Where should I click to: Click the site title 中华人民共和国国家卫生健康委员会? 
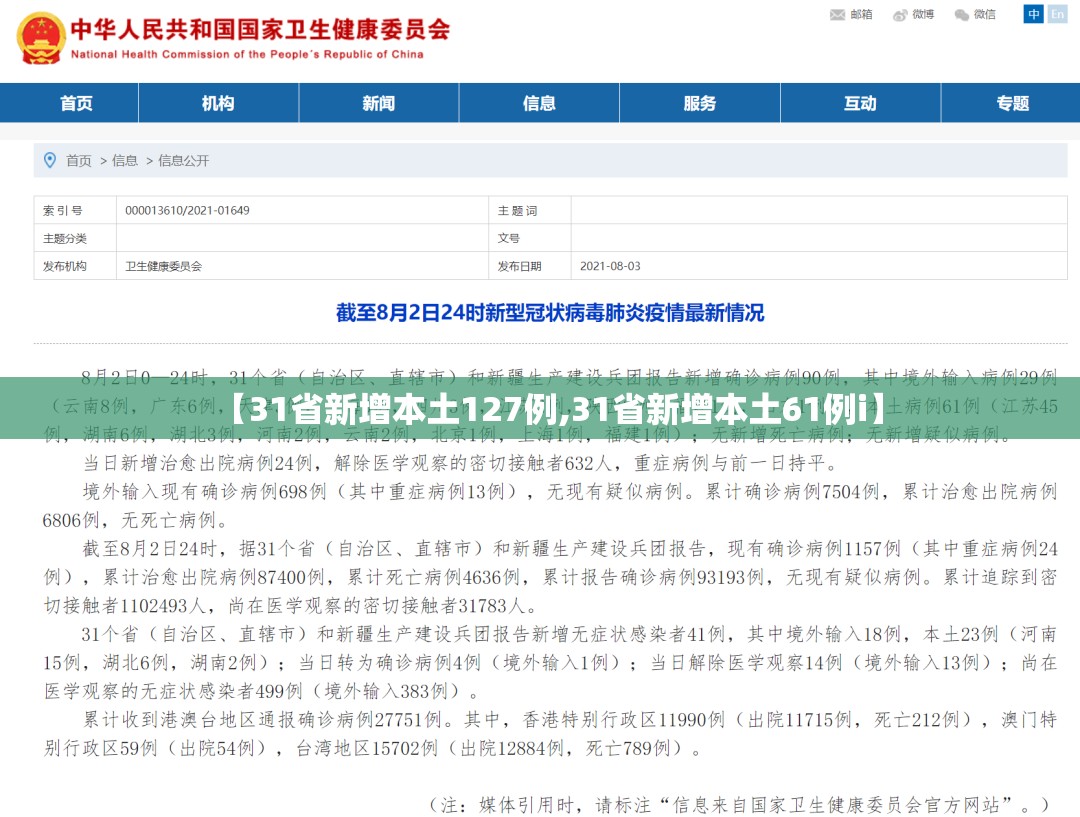click(x=260, y=29)
